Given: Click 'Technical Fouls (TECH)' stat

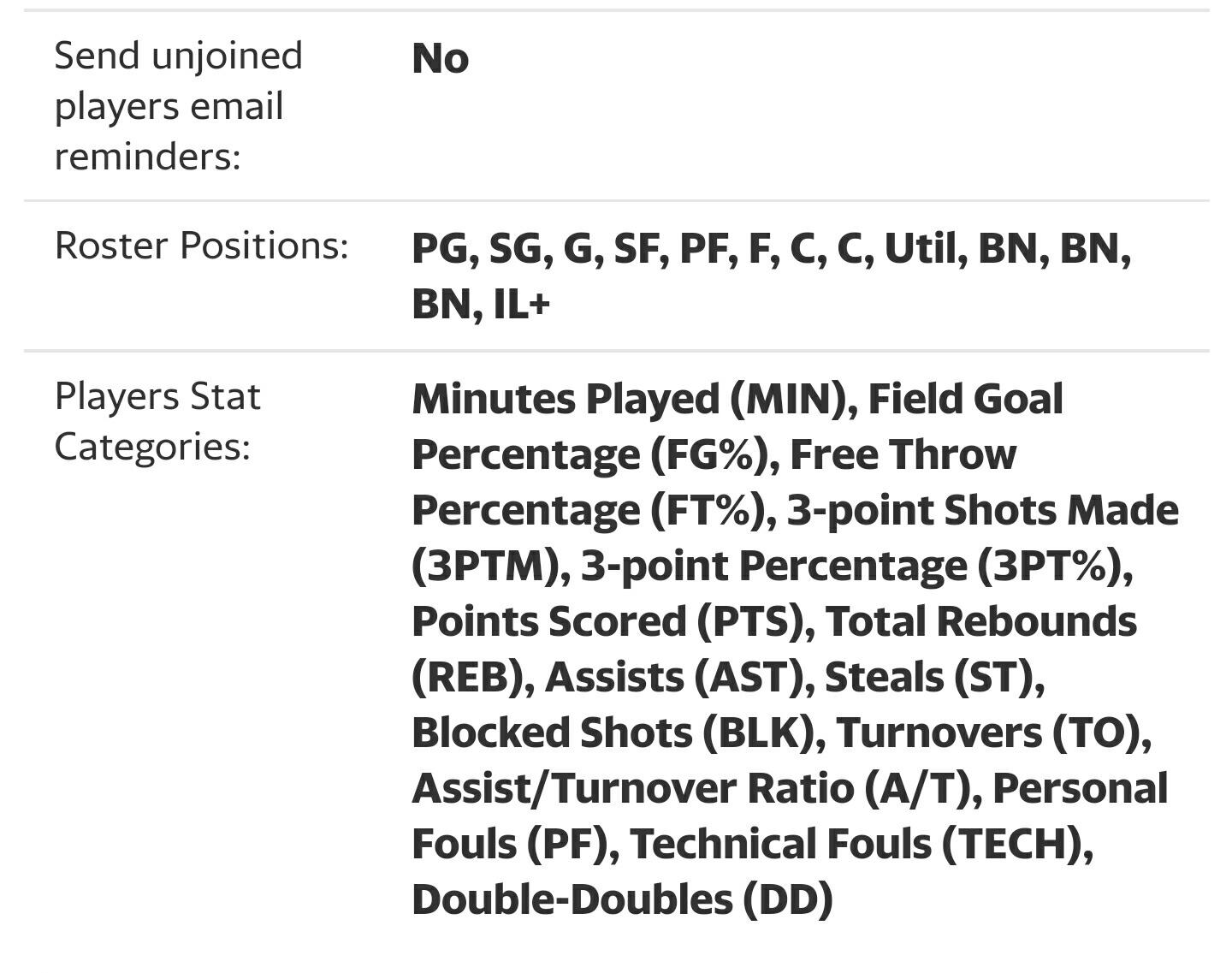Looking at the screenshot, I should (x=856, y=844).
